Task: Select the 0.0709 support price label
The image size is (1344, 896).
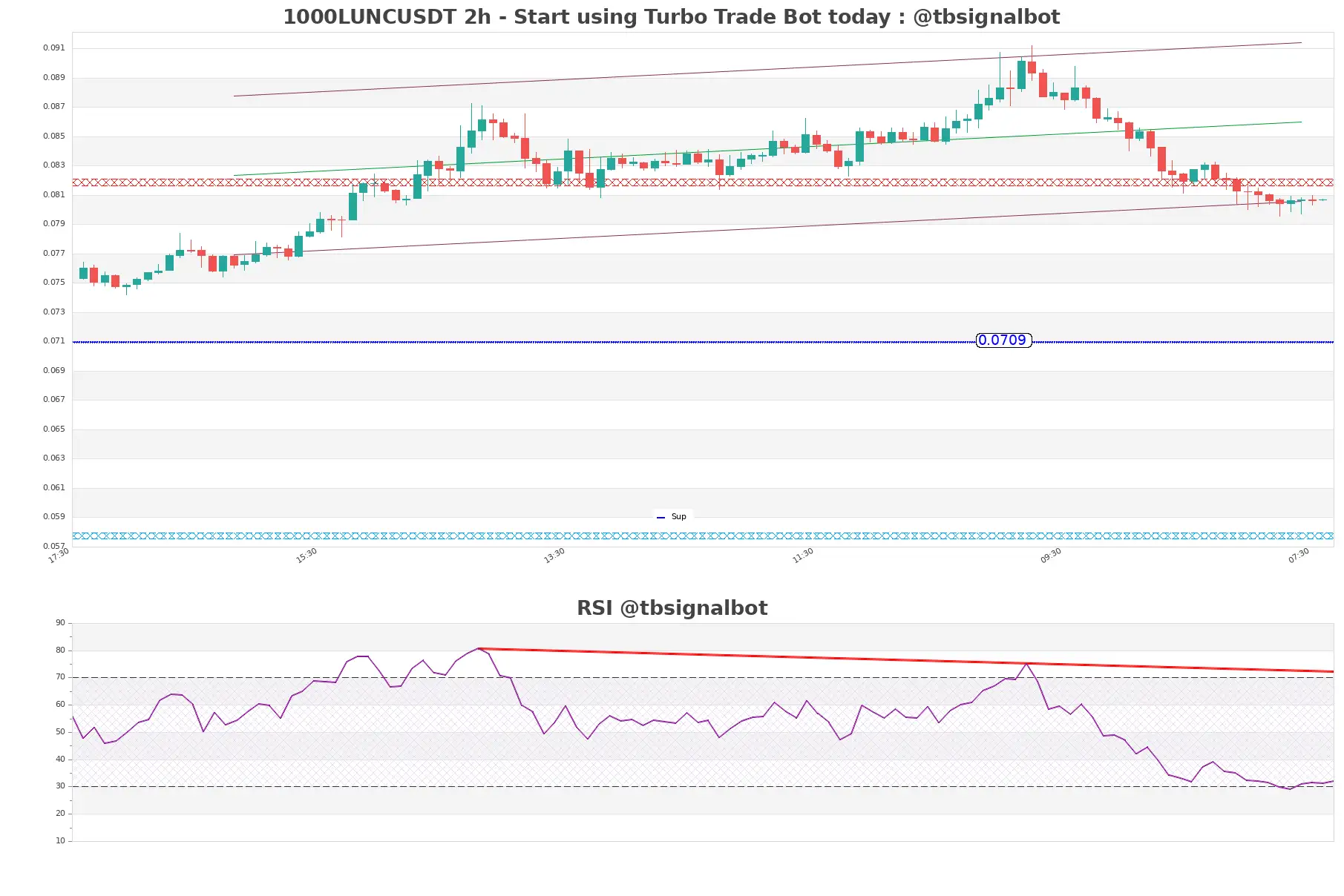Action: coord(1003,340)
